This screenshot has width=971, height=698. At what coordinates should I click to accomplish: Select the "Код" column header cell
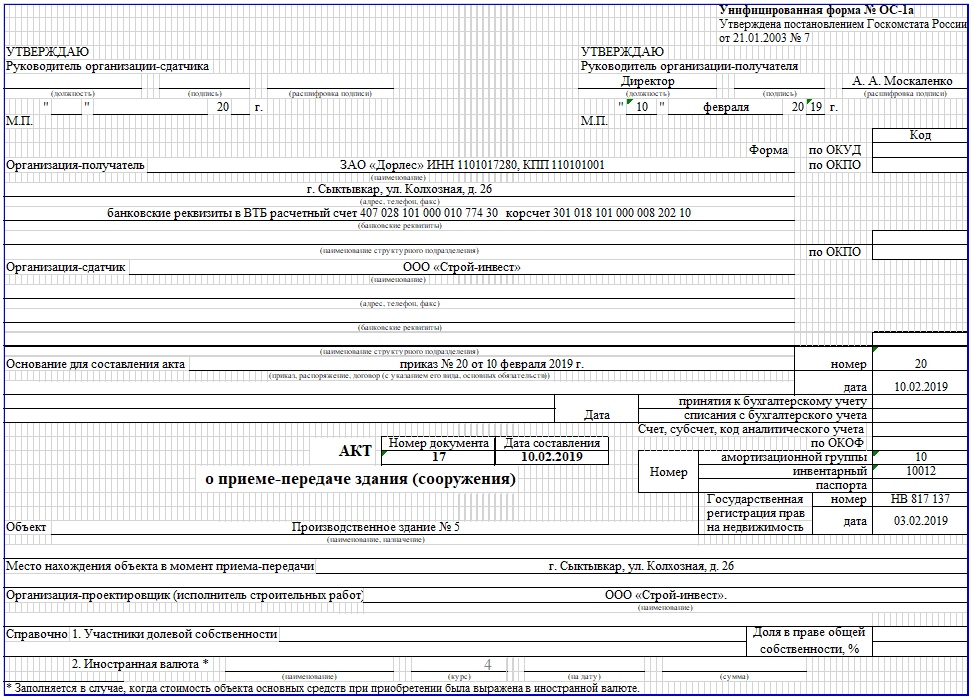click(920, 135)
